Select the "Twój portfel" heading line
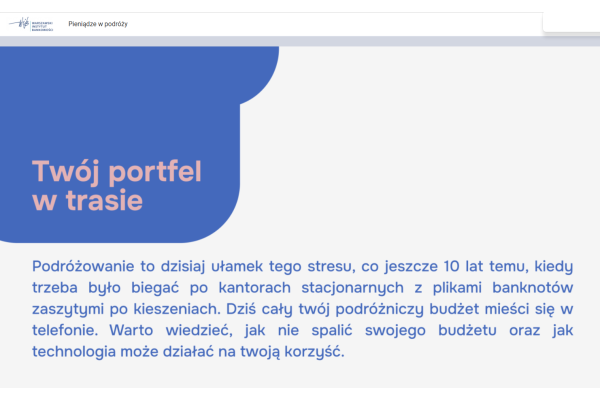Screen dimensions: 600x400 pos(117,171)
